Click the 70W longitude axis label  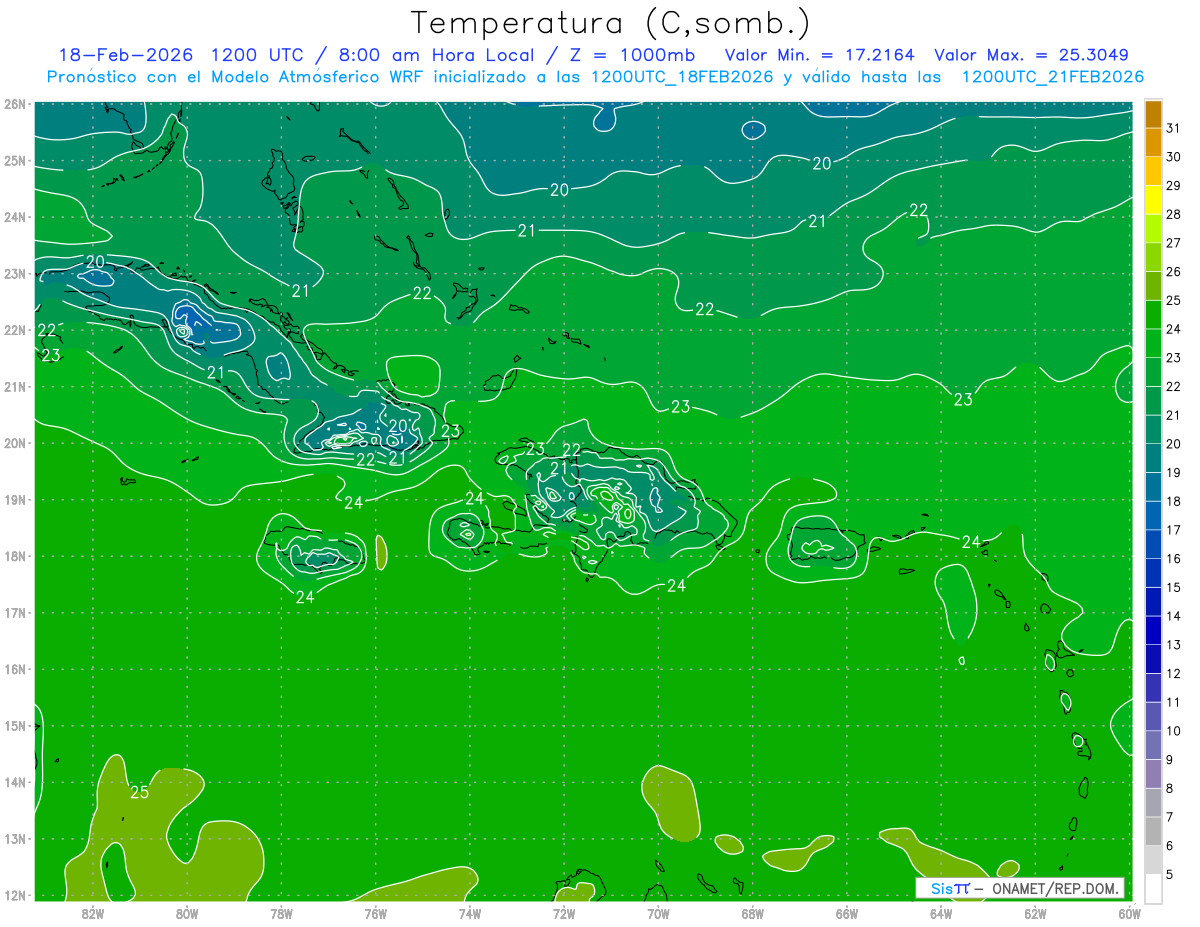pos(658,913)
